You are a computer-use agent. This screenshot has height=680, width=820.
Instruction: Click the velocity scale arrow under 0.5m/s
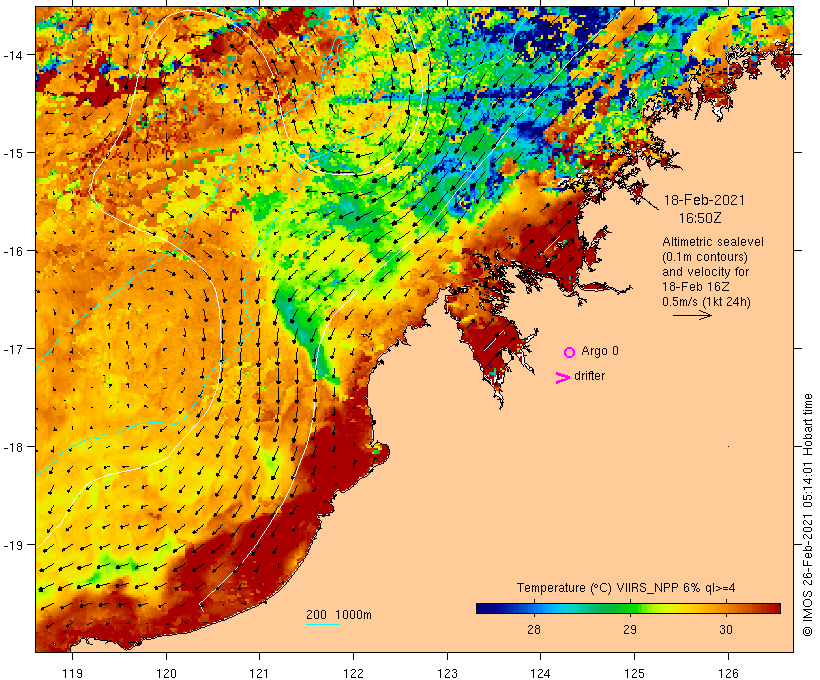click(692, 315)
